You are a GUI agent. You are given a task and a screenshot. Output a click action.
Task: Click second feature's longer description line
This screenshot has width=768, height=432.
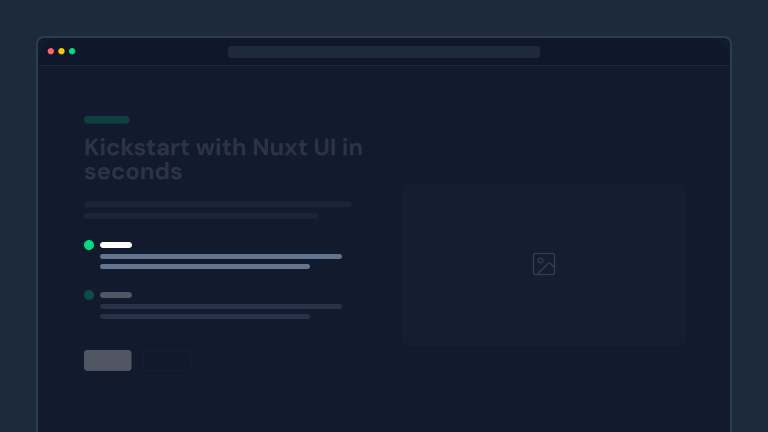click(x=221, y=307)
